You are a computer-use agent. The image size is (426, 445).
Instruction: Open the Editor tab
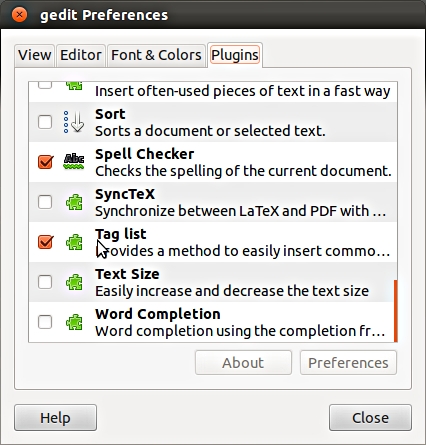pos(81,55)
